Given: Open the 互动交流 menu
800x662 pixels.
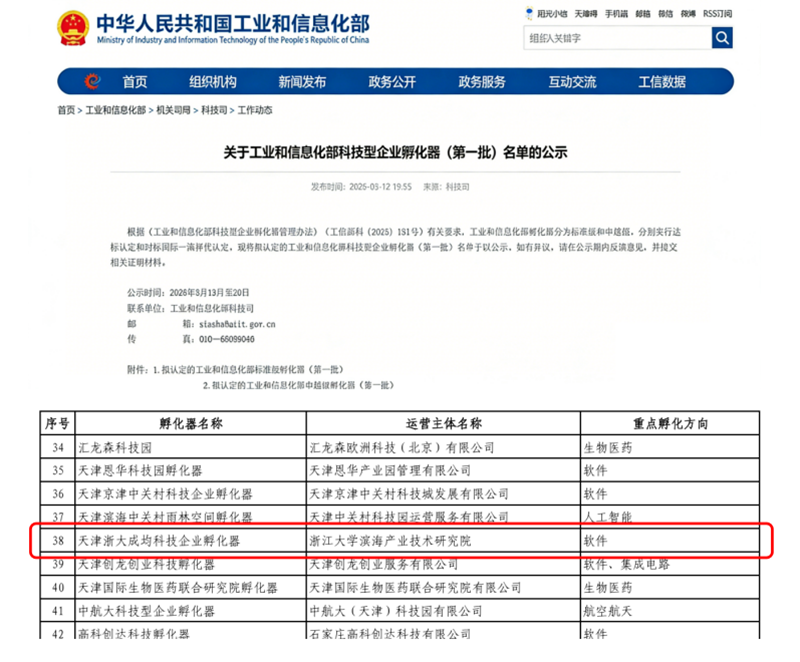Looking at the screenshot, I should coord(572,81).
